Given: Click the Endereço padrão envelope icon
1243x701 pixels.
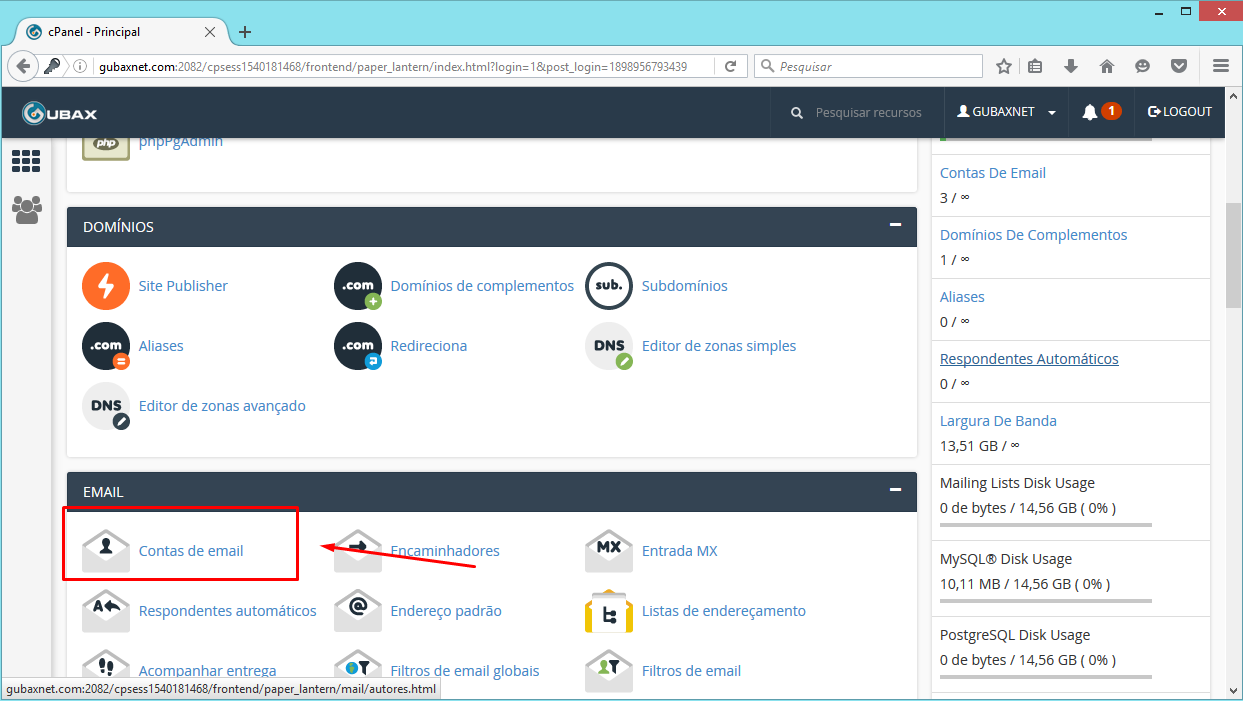Looking at the screenshot, I should pos(358,611).
